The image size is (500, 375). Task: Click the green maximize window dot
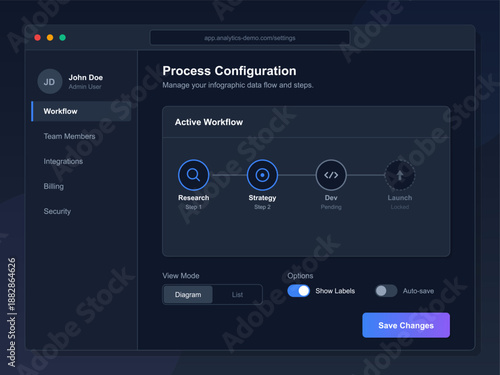pyautogui.click(x=62, y=38)
